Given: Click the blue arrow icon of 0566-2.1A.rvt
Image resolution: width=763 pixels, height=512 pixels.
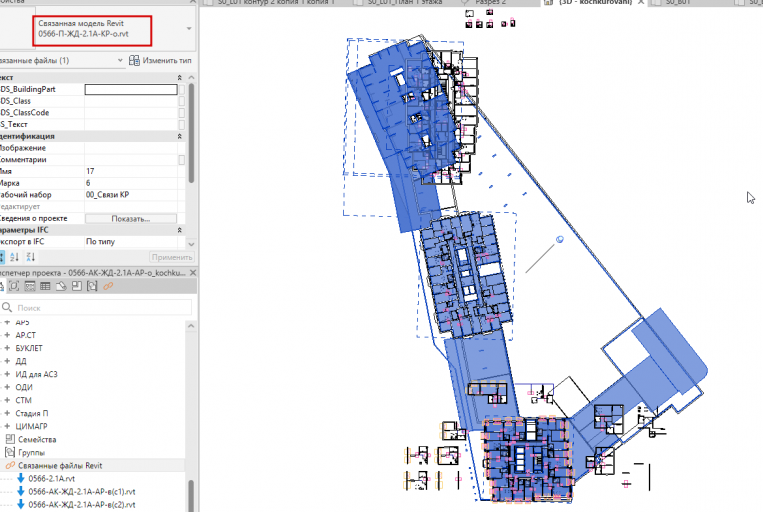Looking at the screenshot, I should click(21, 478).
